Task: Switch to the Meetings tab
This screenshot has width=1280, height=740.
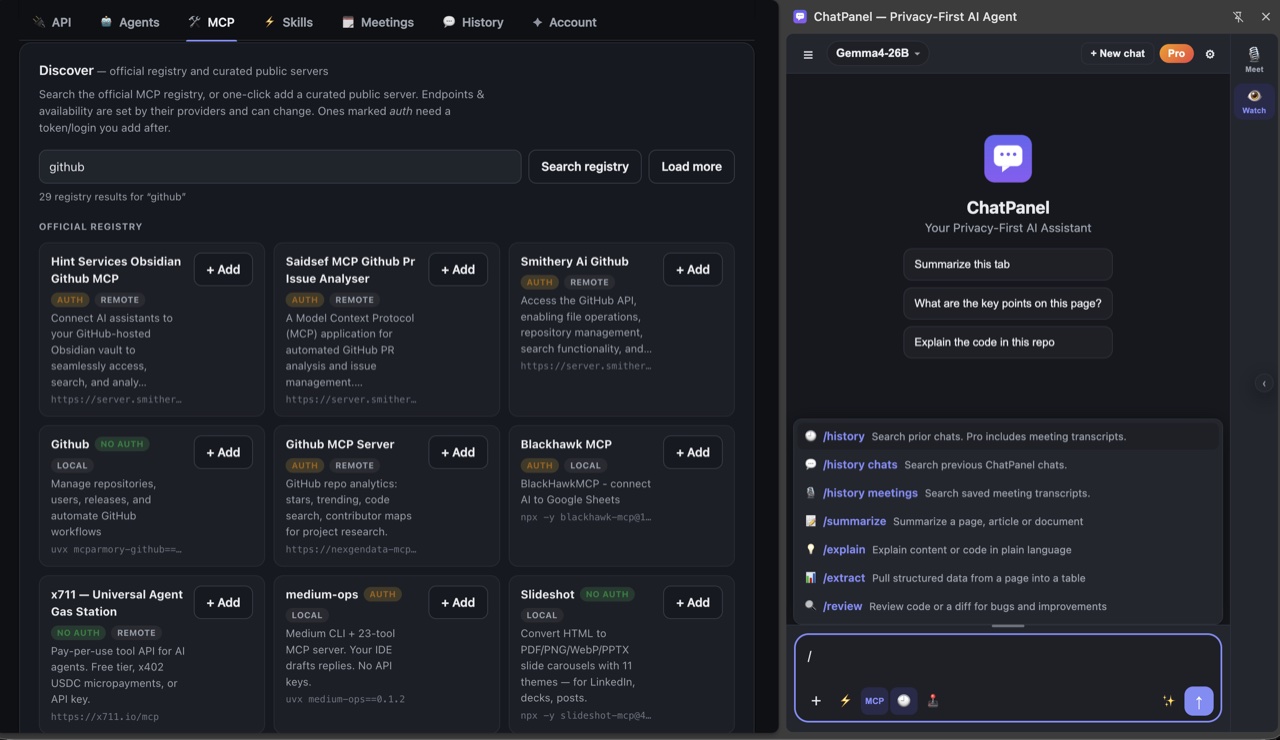Action: 378,22
